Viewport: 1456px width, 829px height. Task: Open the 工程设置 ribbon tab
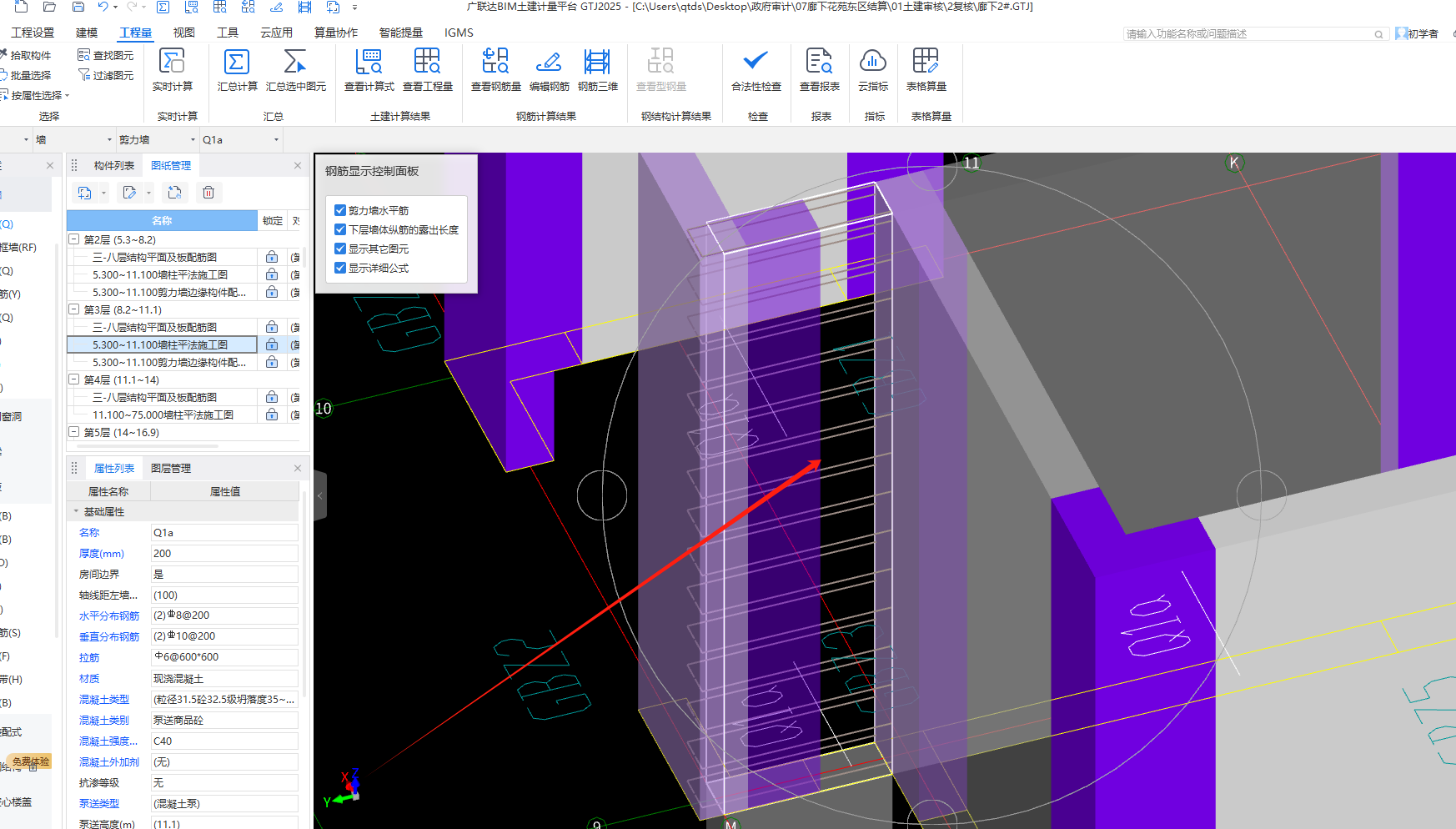pos(33,33)
